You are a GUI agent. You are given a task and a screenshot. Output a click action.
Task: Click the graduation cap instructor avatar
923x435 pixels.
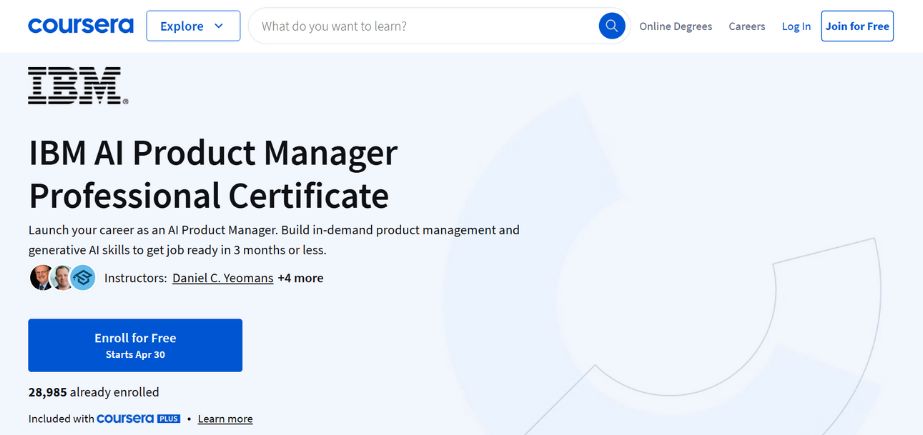tap(83, 277)
